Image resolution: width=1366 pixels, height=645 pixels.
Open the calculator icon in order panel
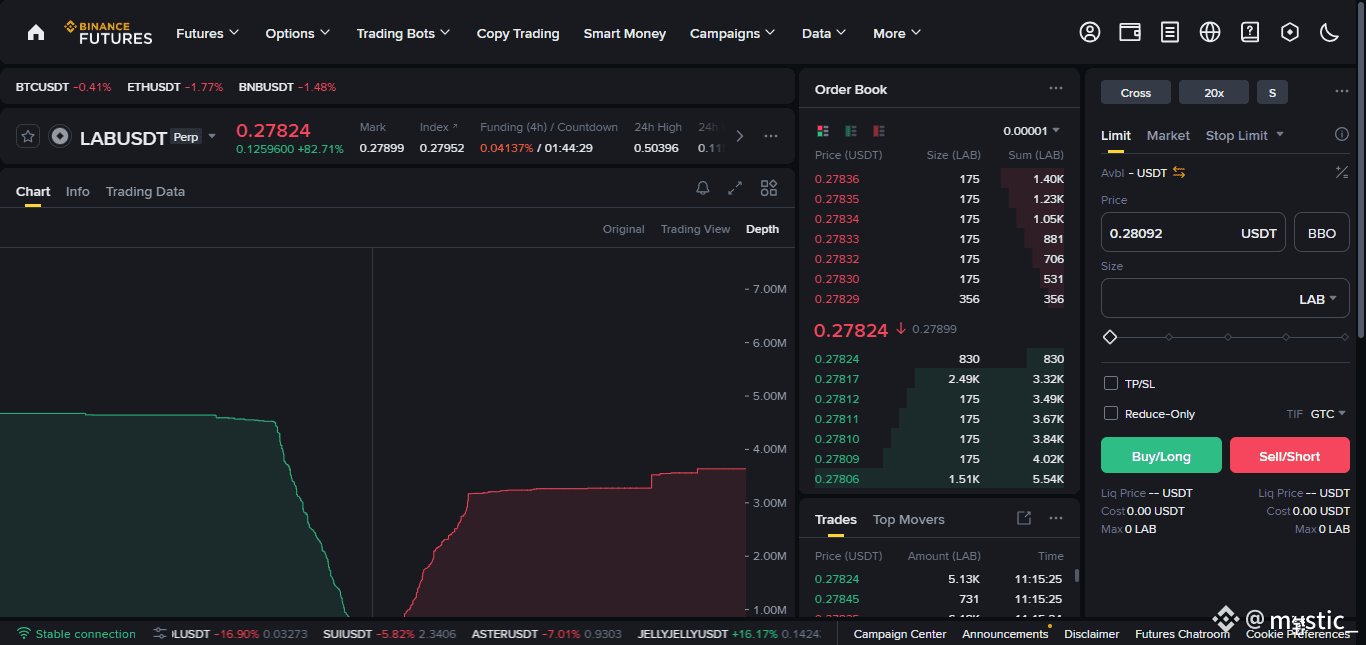click(x=1342, y=172)
